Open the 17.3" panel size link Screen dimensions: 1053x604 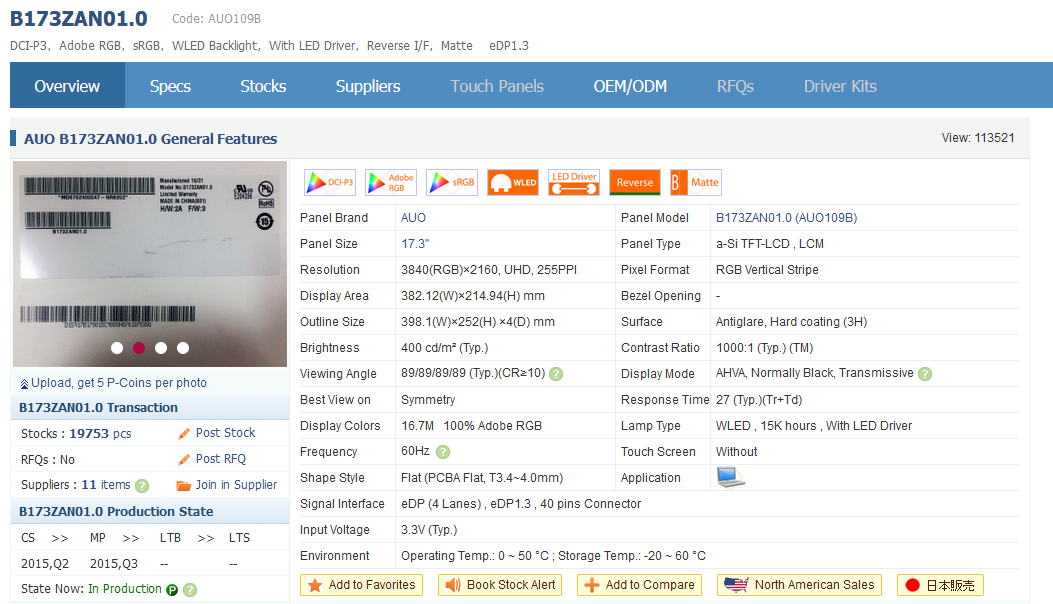pos(415,244)
